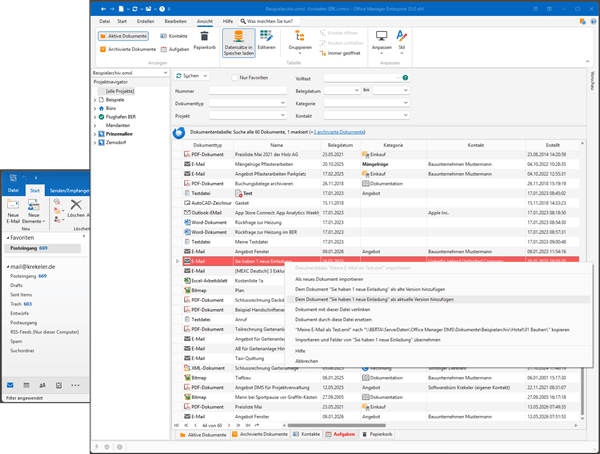Open Outlook People navigation icon
Image resolution: width=600 pixels, height=454 pixels.
tap(42, 385)
